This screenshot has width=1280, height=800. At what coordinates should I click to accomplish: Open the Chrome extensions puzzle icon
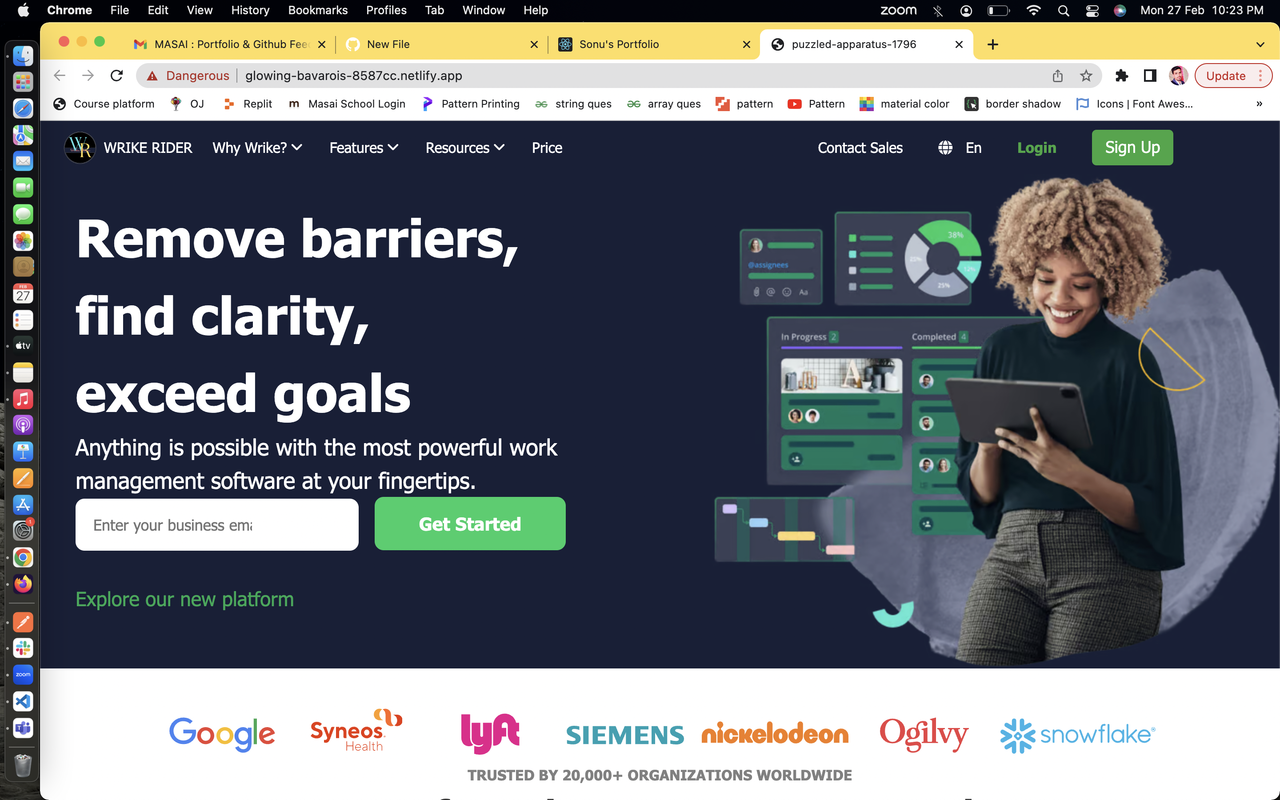point(1122,76)
